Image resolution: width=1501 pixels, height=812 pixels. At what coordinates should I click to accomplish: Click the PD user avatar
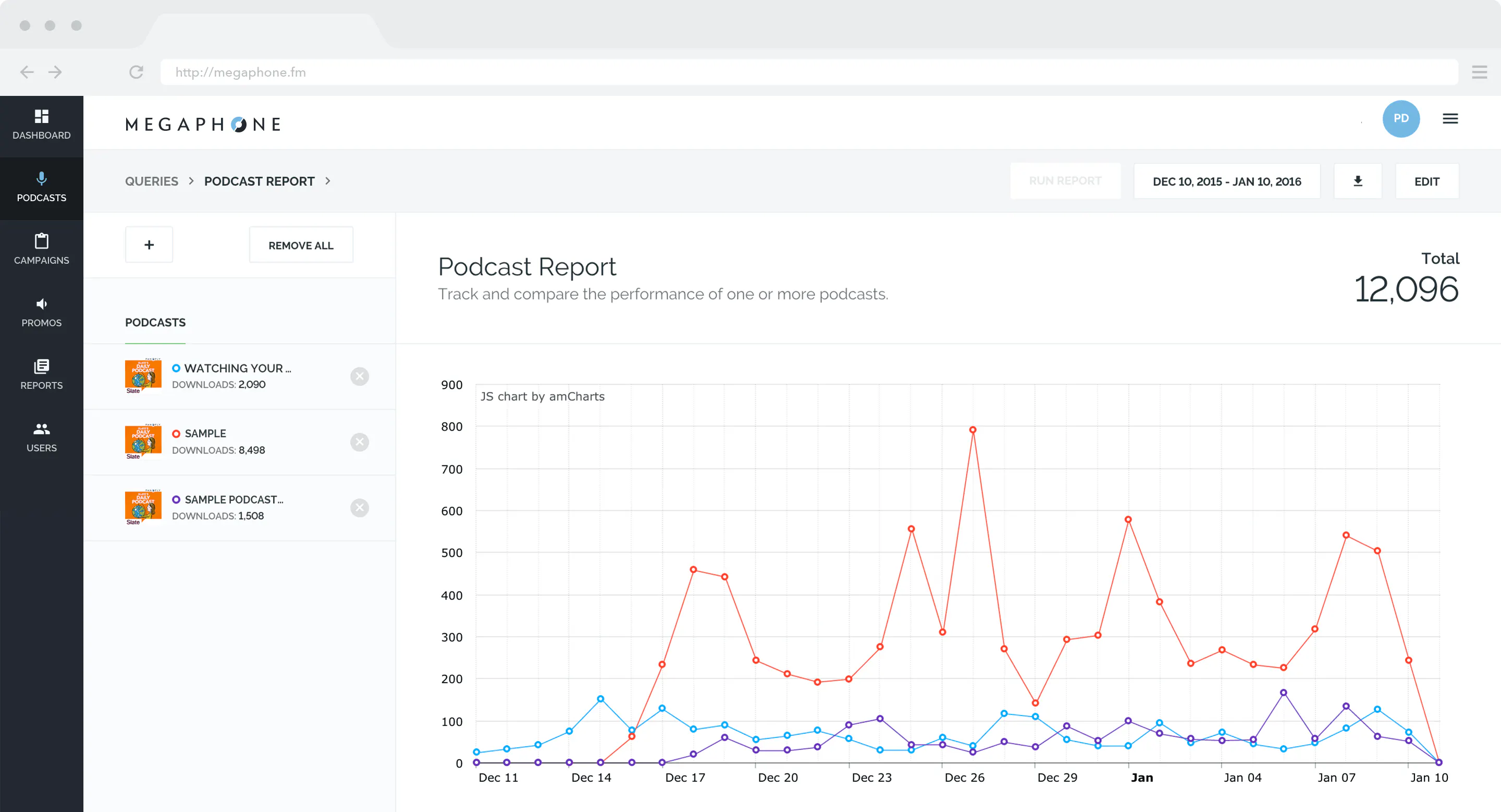click(1401, 119)
